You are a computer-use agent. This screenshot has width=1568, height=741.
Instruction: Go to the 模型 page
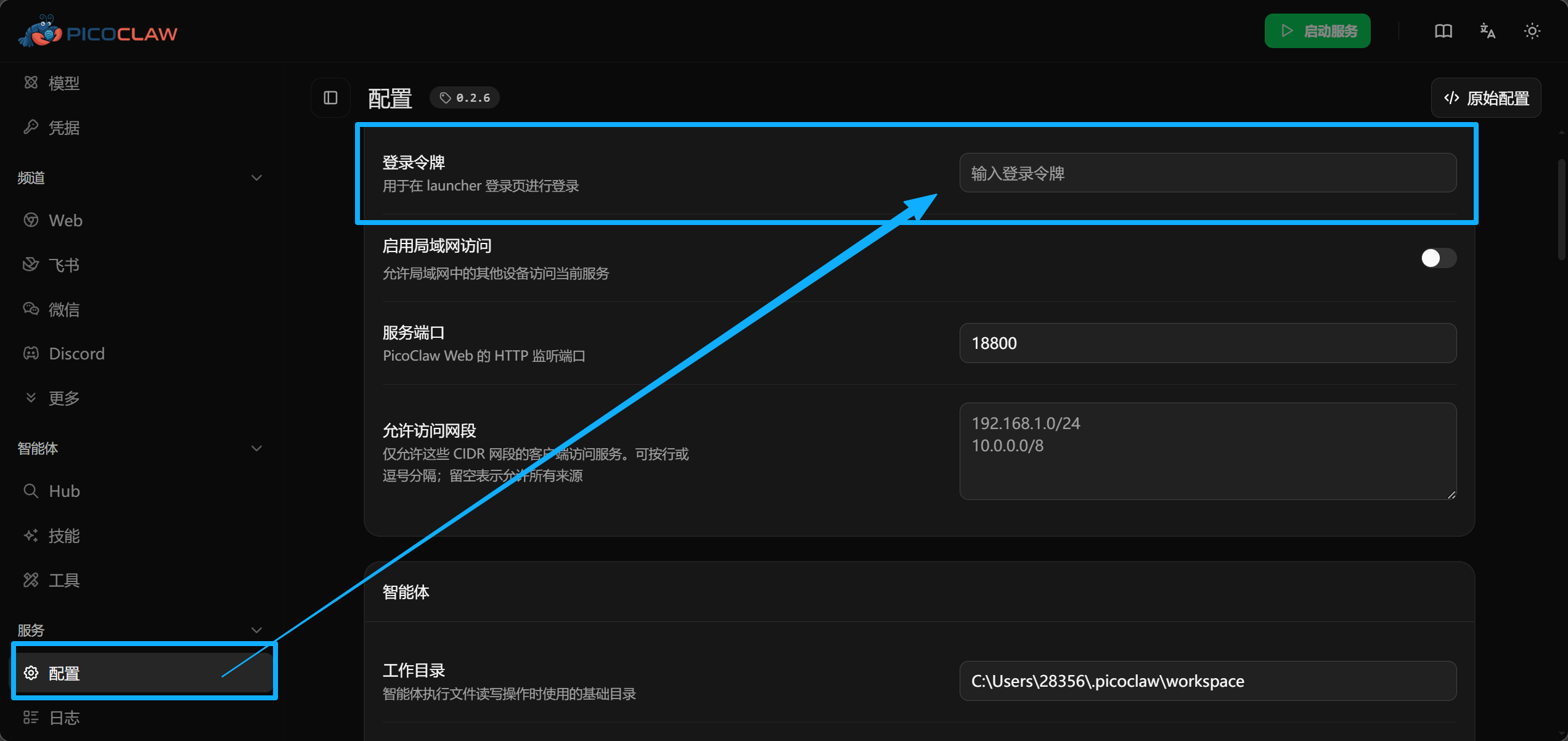coord(63,83)
